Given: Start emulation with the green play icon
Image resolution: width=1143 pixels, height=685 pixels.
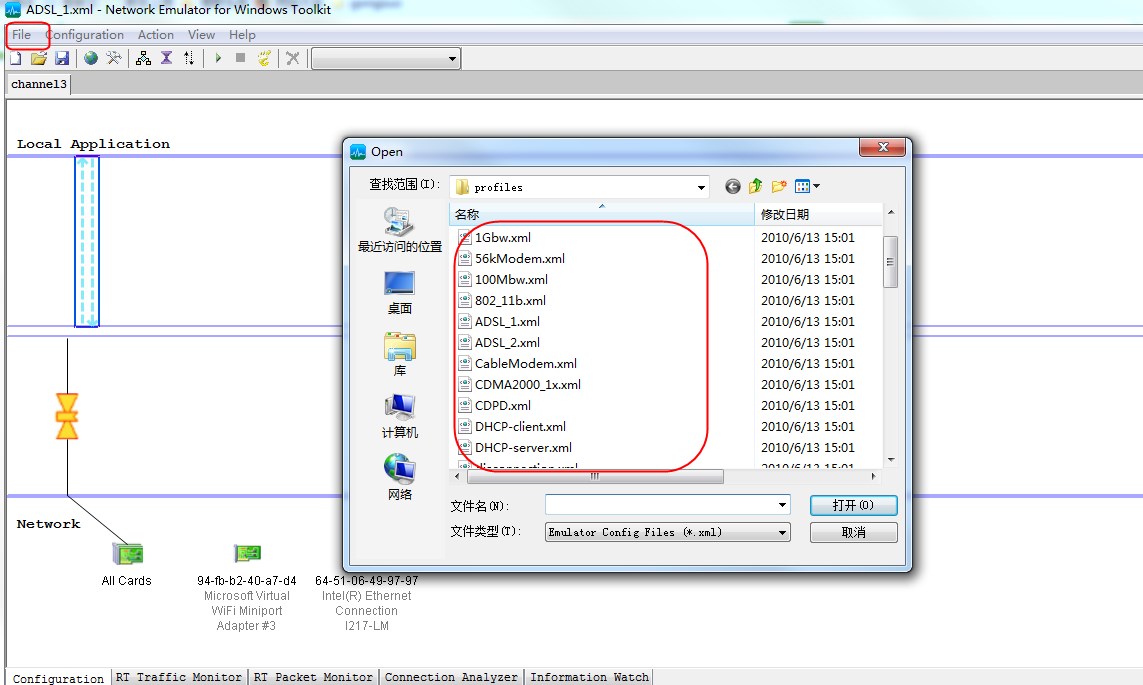Looking at the screenshot, I should (217, 58).
